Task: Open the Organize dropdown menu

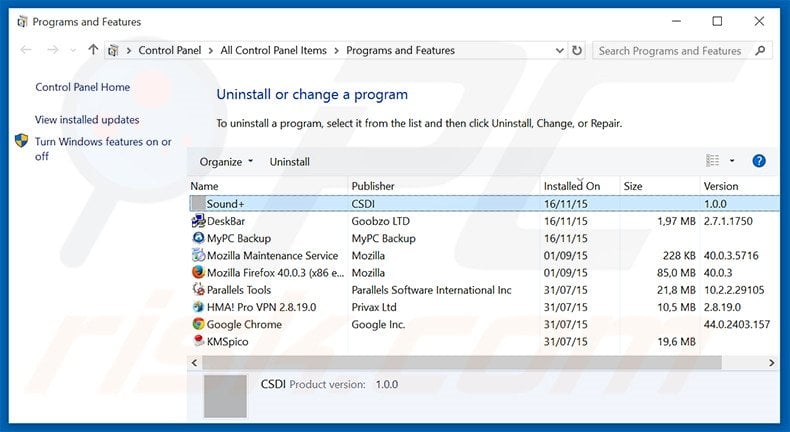Action: 226,162
